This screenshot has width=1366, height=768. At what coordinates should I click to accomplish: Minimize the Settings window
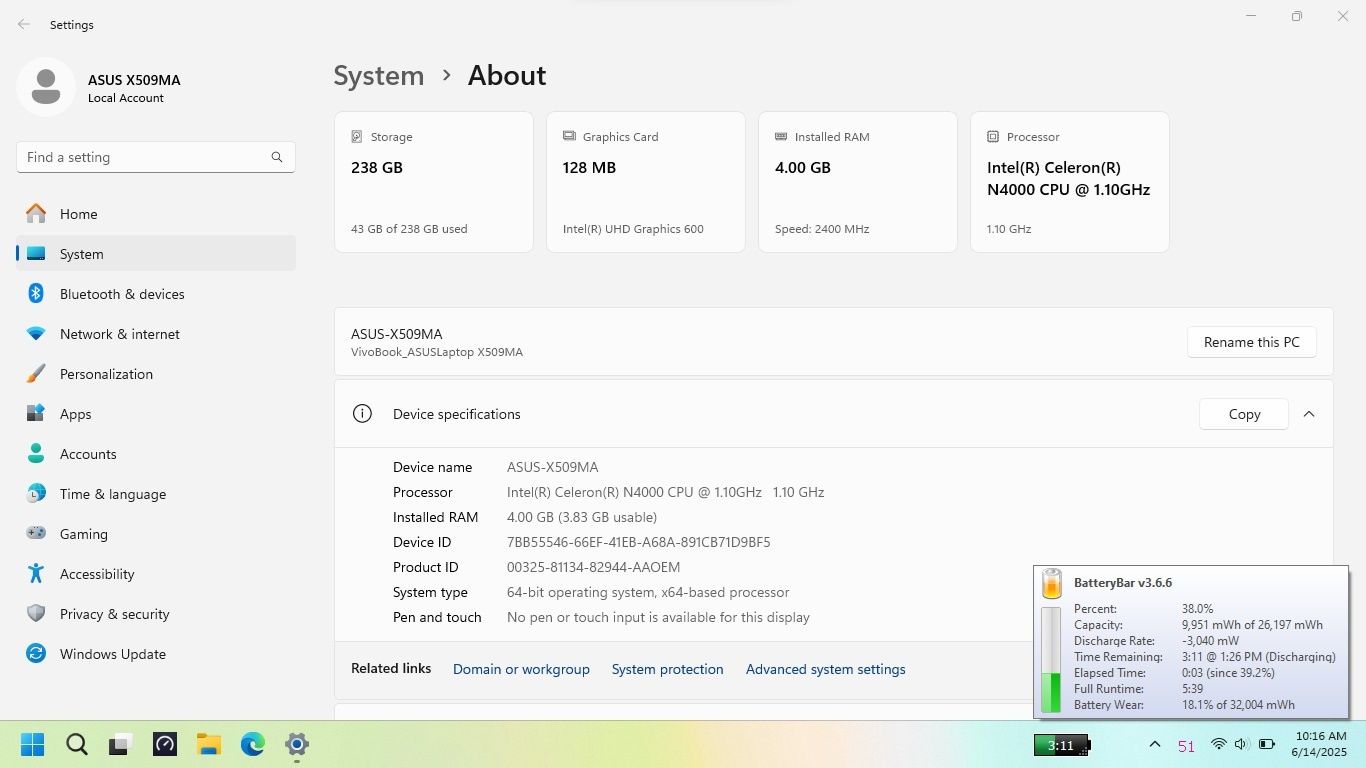[1251, 16]
